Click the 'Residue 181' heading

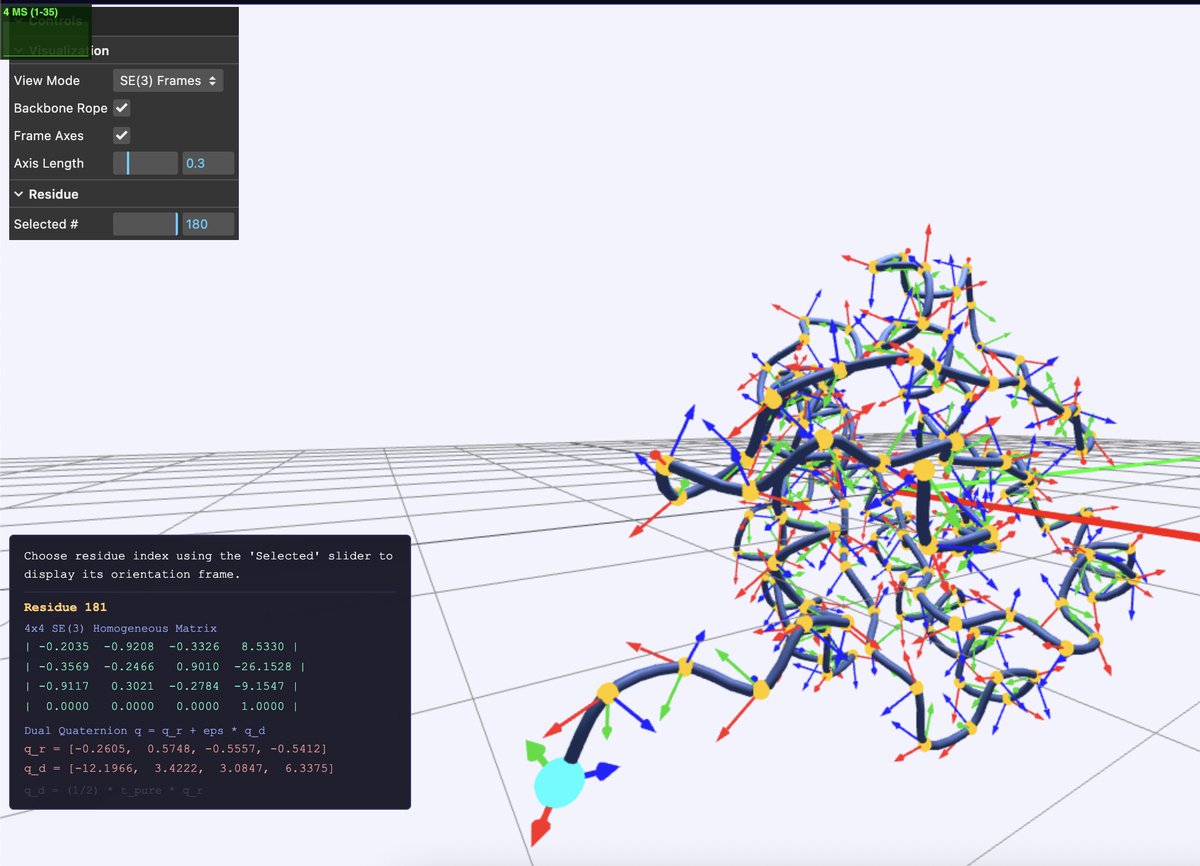65,607
